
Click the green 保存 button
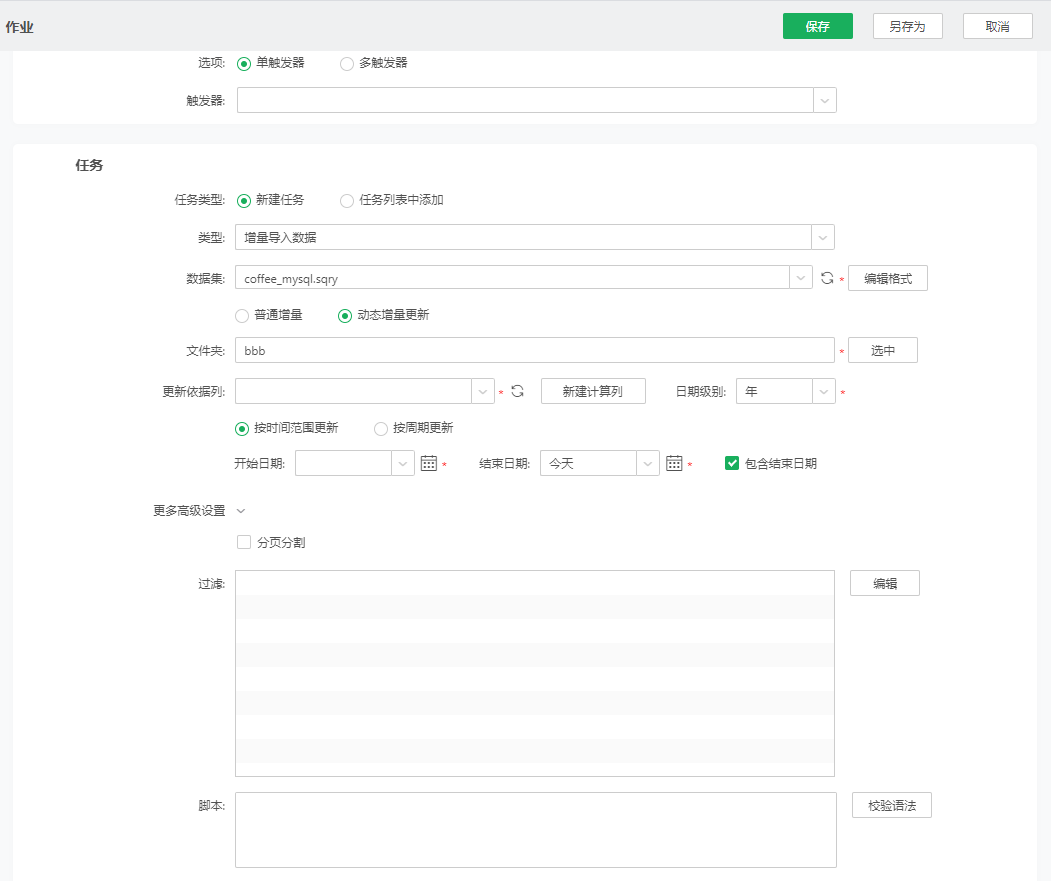tap(817, 26)
